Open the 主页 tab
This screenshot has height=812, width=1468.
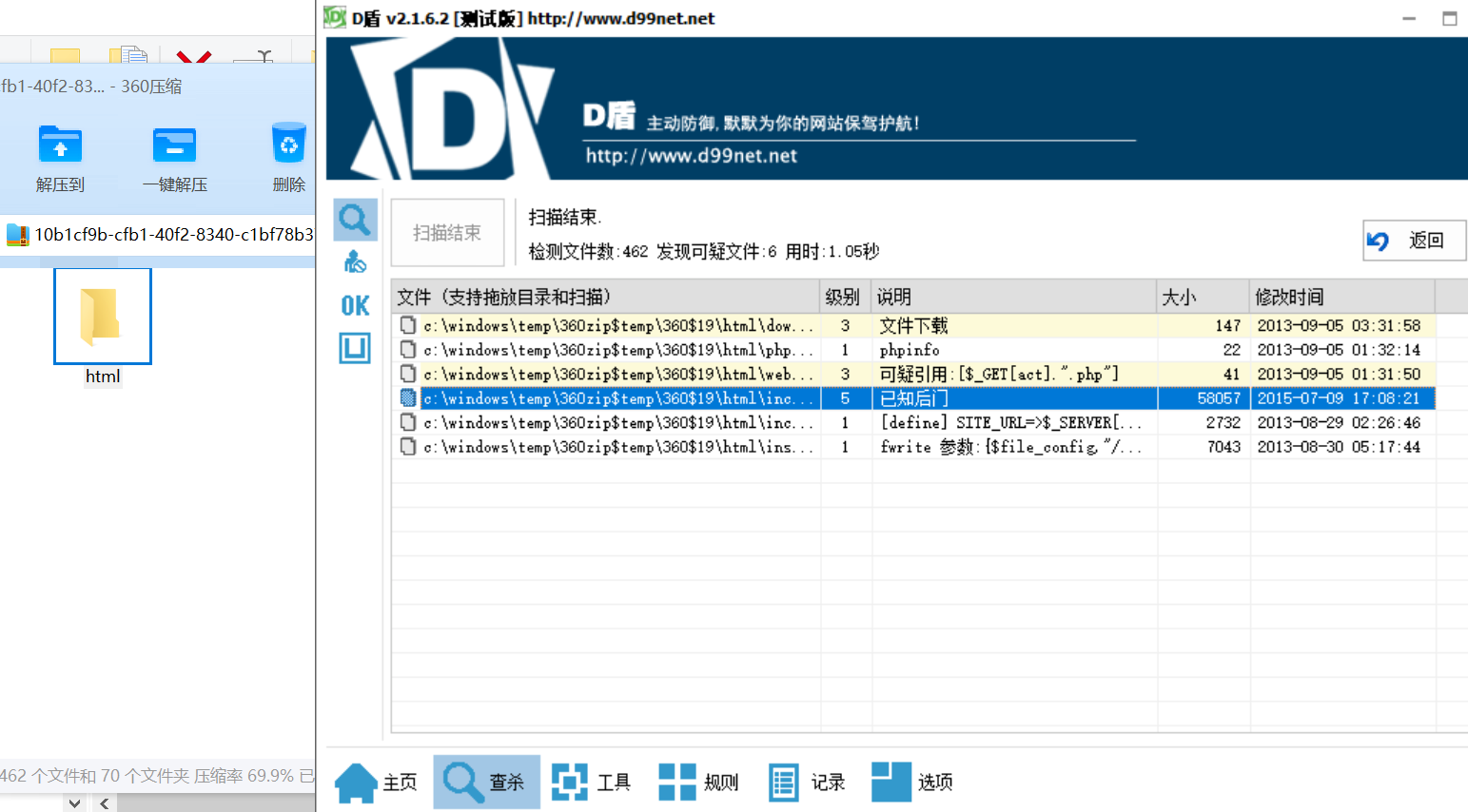(x=378, y=782)
